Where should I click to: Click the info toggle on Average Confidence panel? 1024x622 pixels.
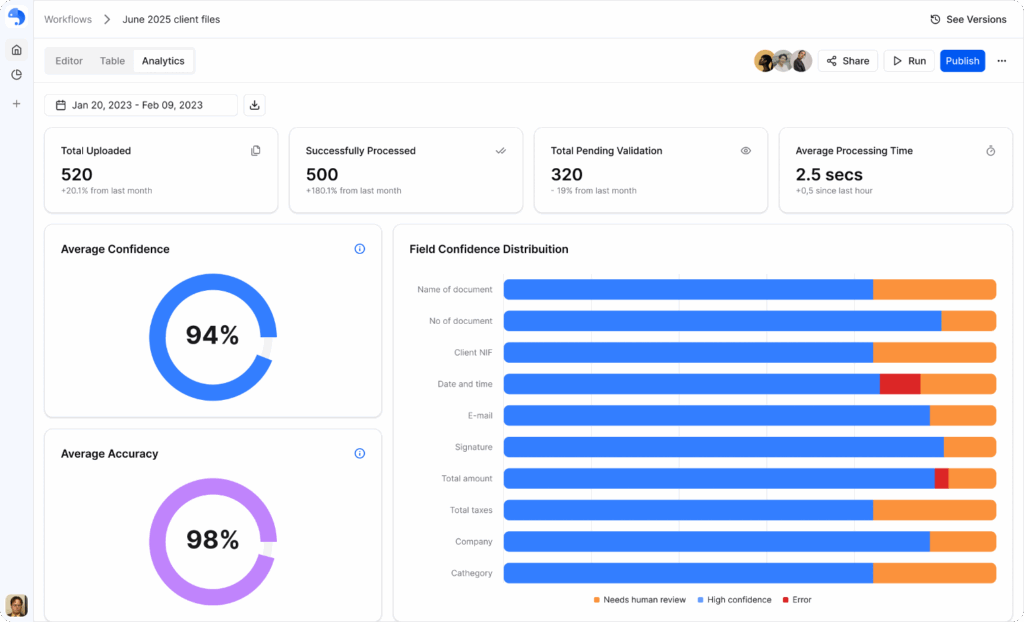tap(360, 249)
